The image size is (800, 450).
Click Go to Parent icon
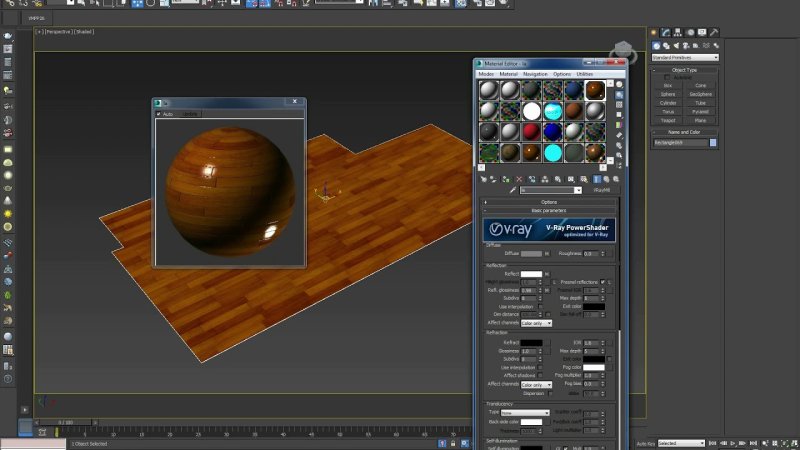pyautogui.click(x=606, y=179)
